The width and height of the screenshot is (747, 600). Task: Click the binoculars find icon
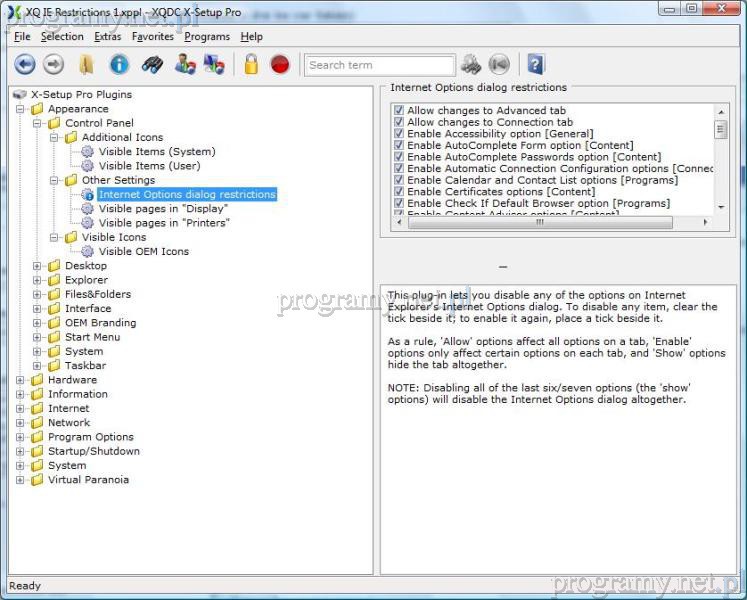pos(151,65)
